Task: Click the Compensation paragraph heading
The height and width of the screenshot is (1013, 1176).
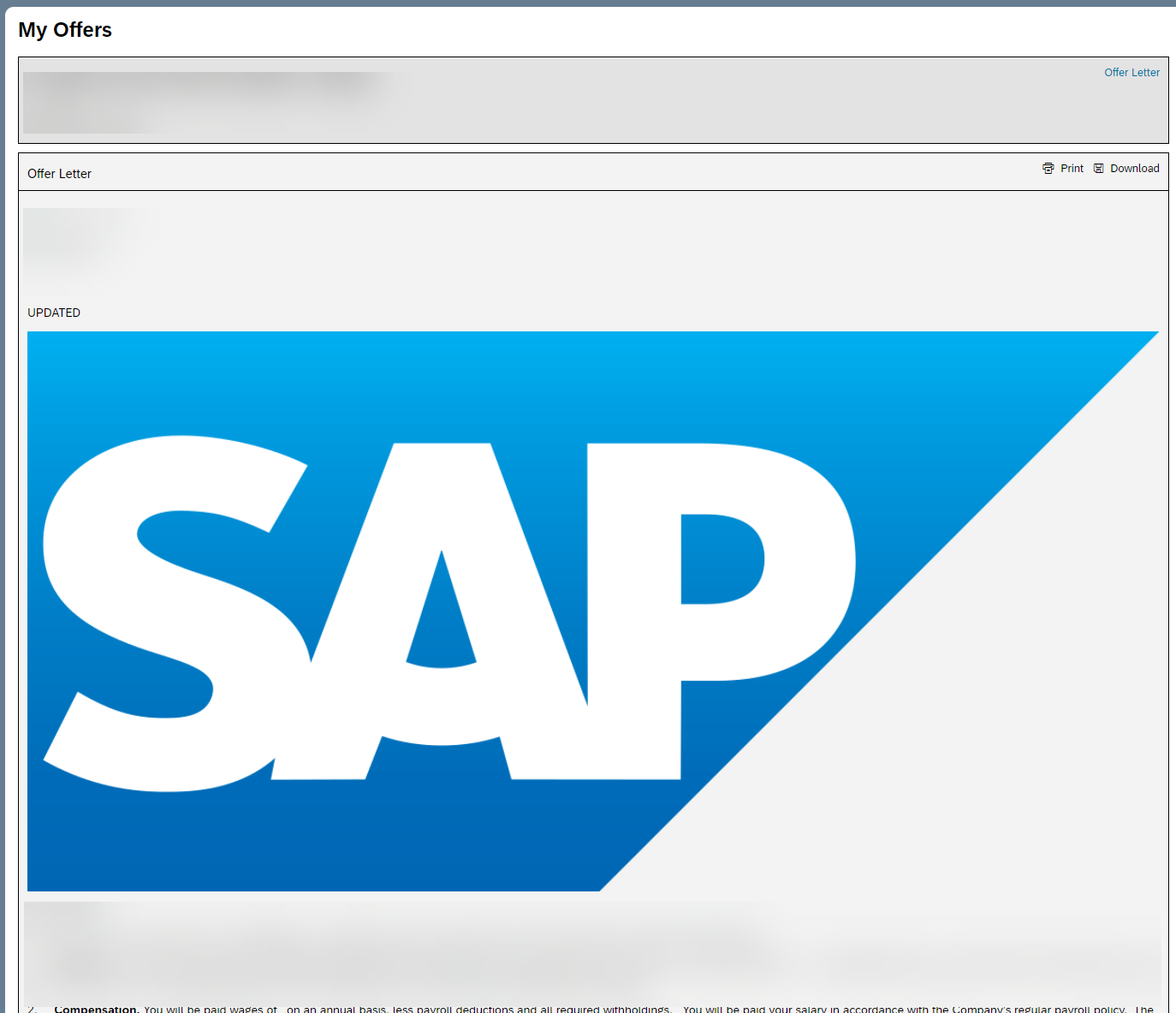Action: (x=97, y=1009)
